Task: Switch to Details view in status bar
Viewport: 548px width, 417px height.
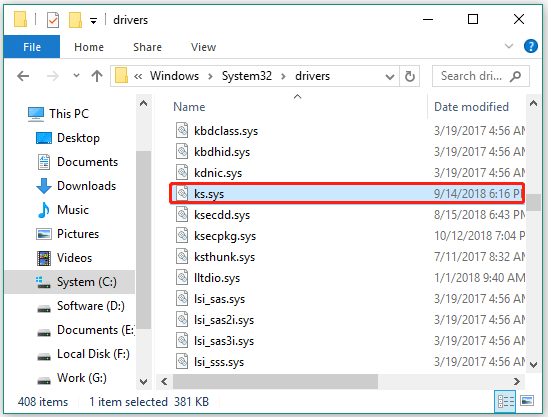Action: tap(505, 401)
